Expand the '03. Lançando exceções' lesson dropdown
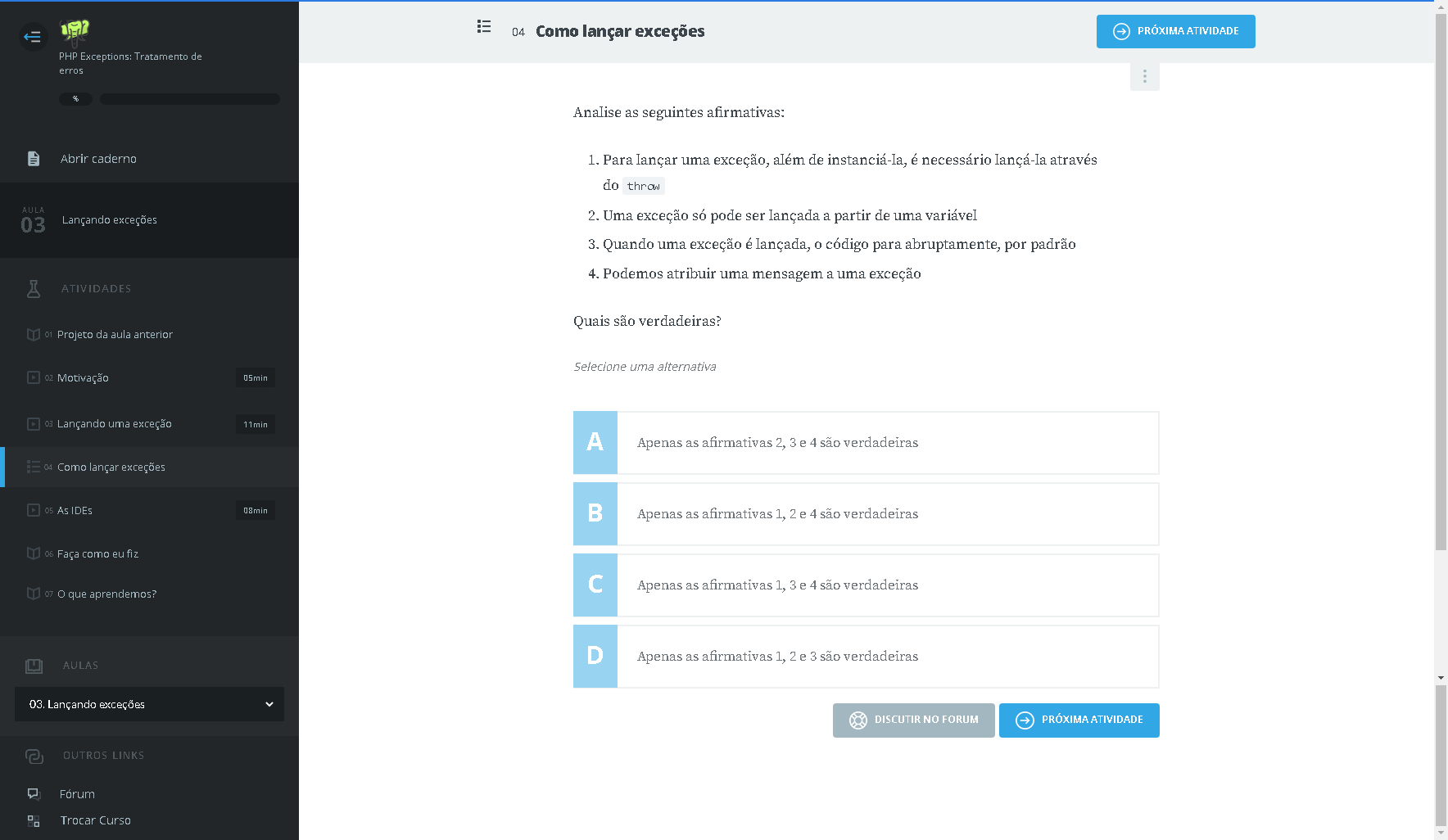 [x=149, y=704]
